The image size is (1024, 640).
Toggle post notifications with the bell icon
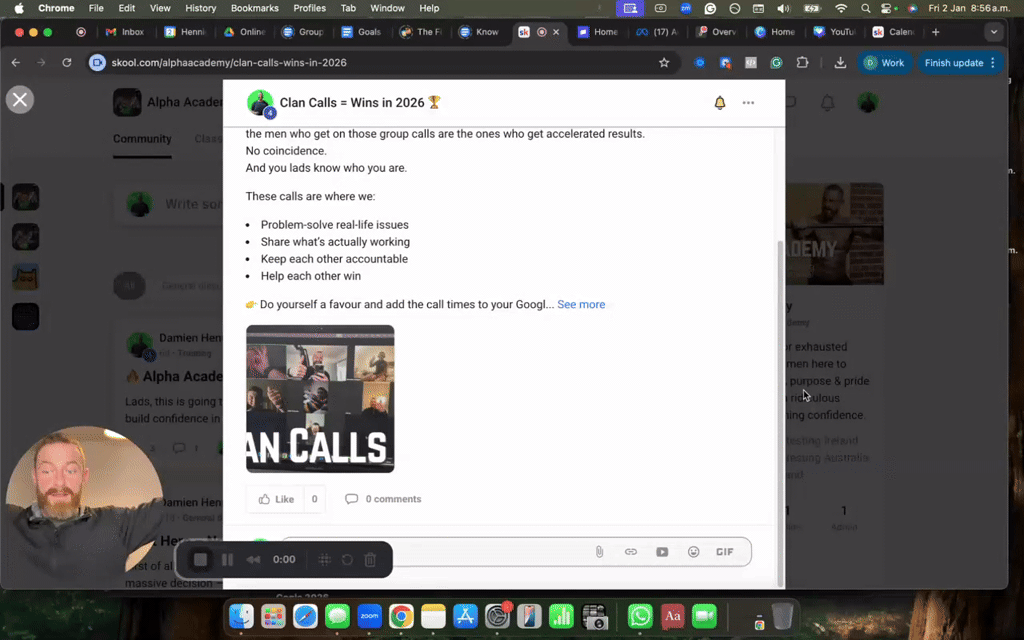coord(720,103)
